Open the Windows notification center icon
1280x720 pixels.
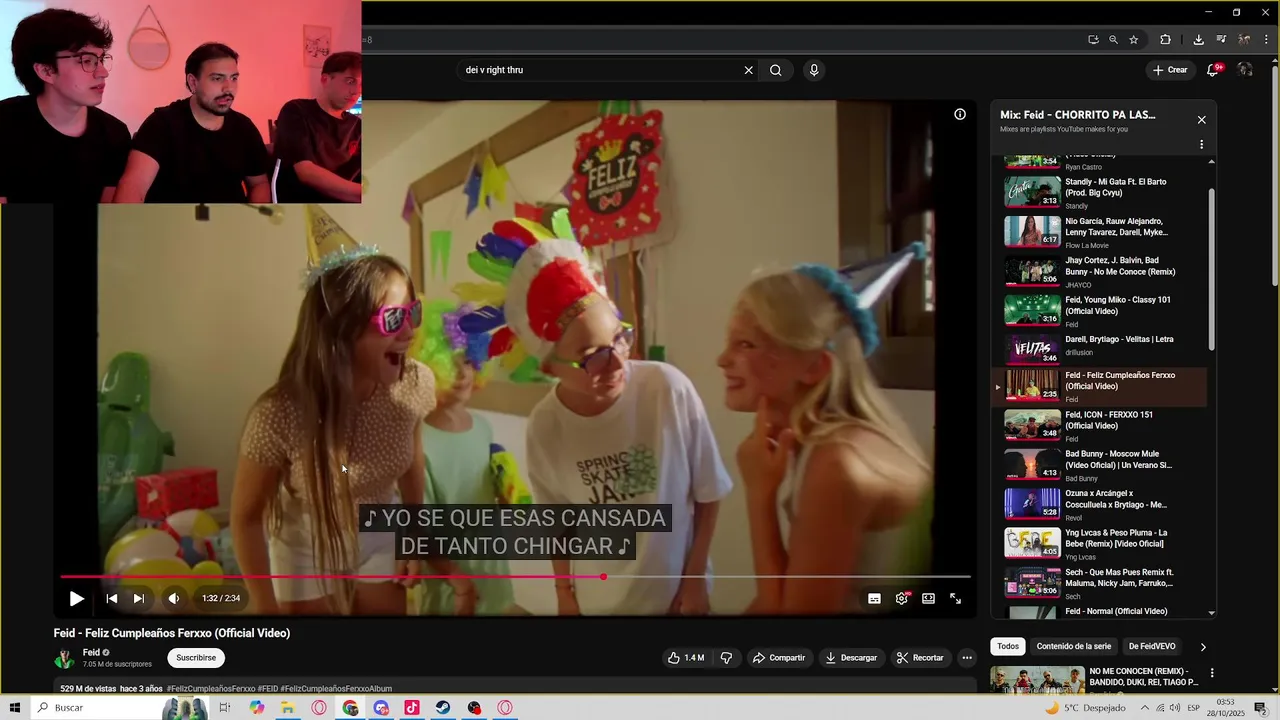point(1261,708)
